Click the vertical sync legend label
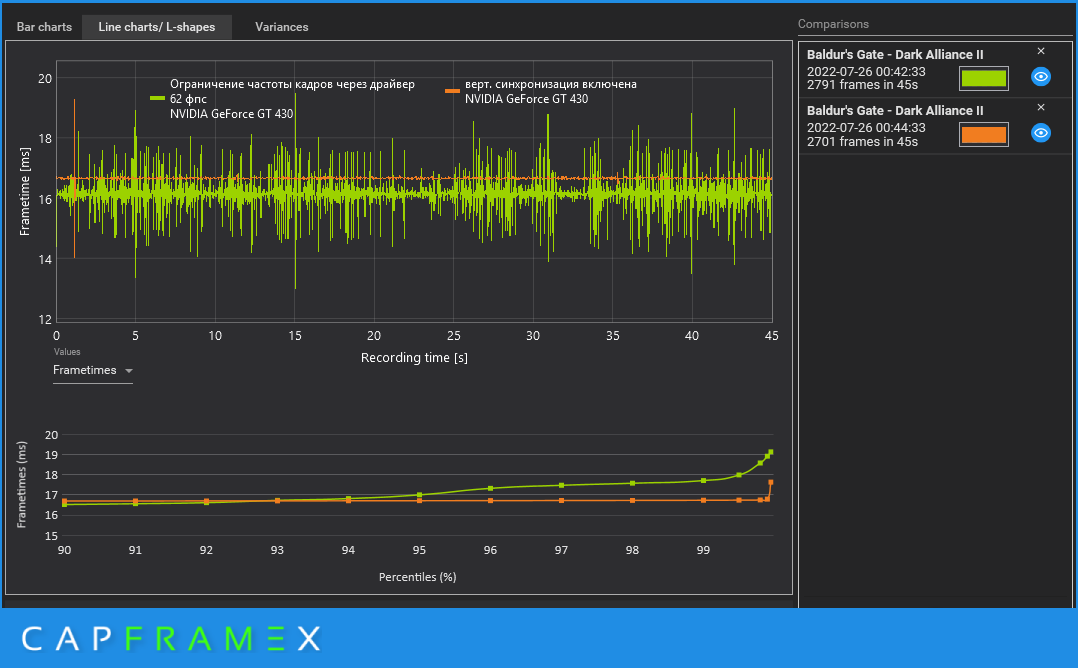 pos(550,84)
